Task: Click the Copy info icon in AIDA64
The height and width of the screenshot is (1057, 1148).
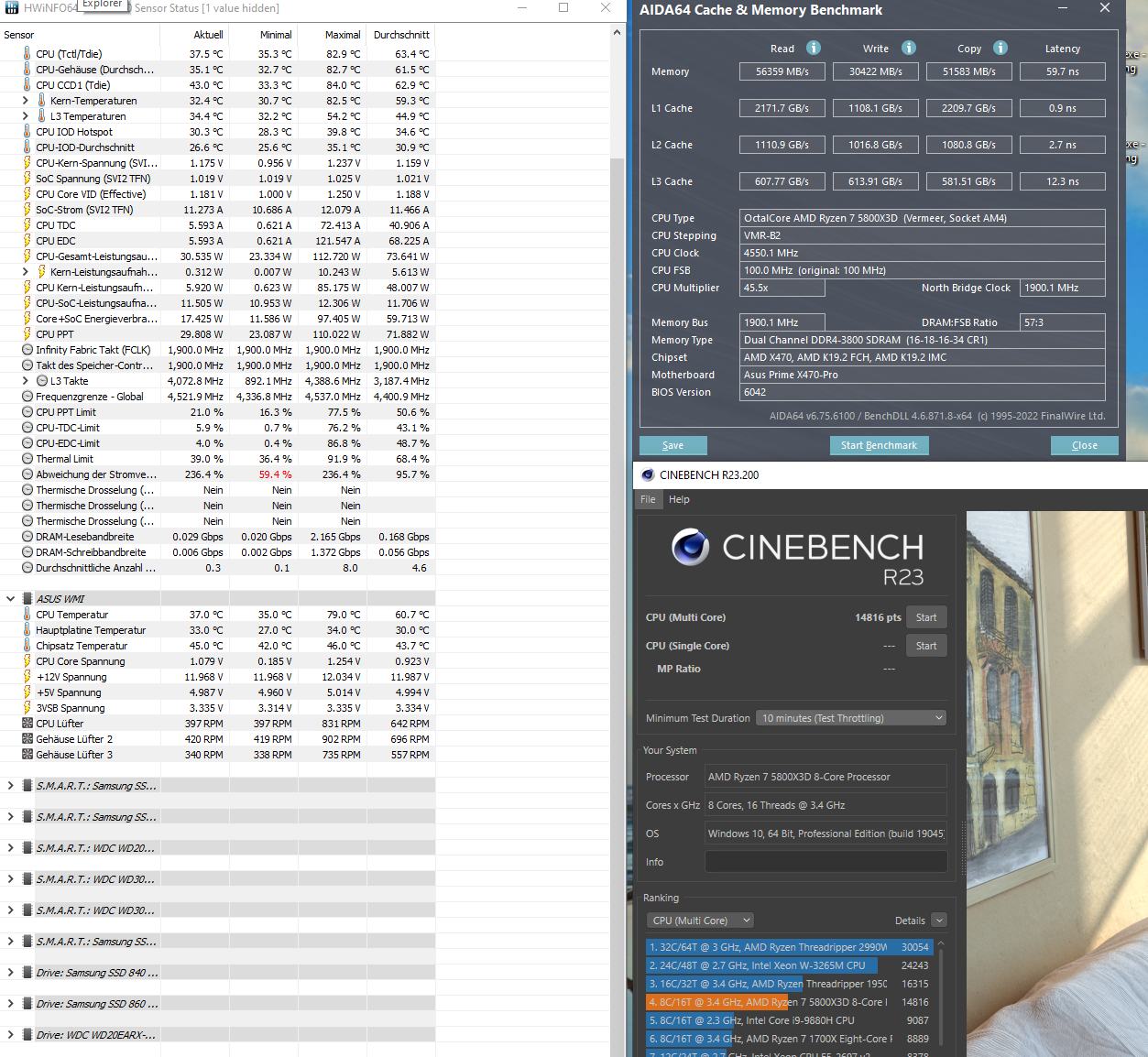Action: pyautogui.click(x=1000, y=48)
